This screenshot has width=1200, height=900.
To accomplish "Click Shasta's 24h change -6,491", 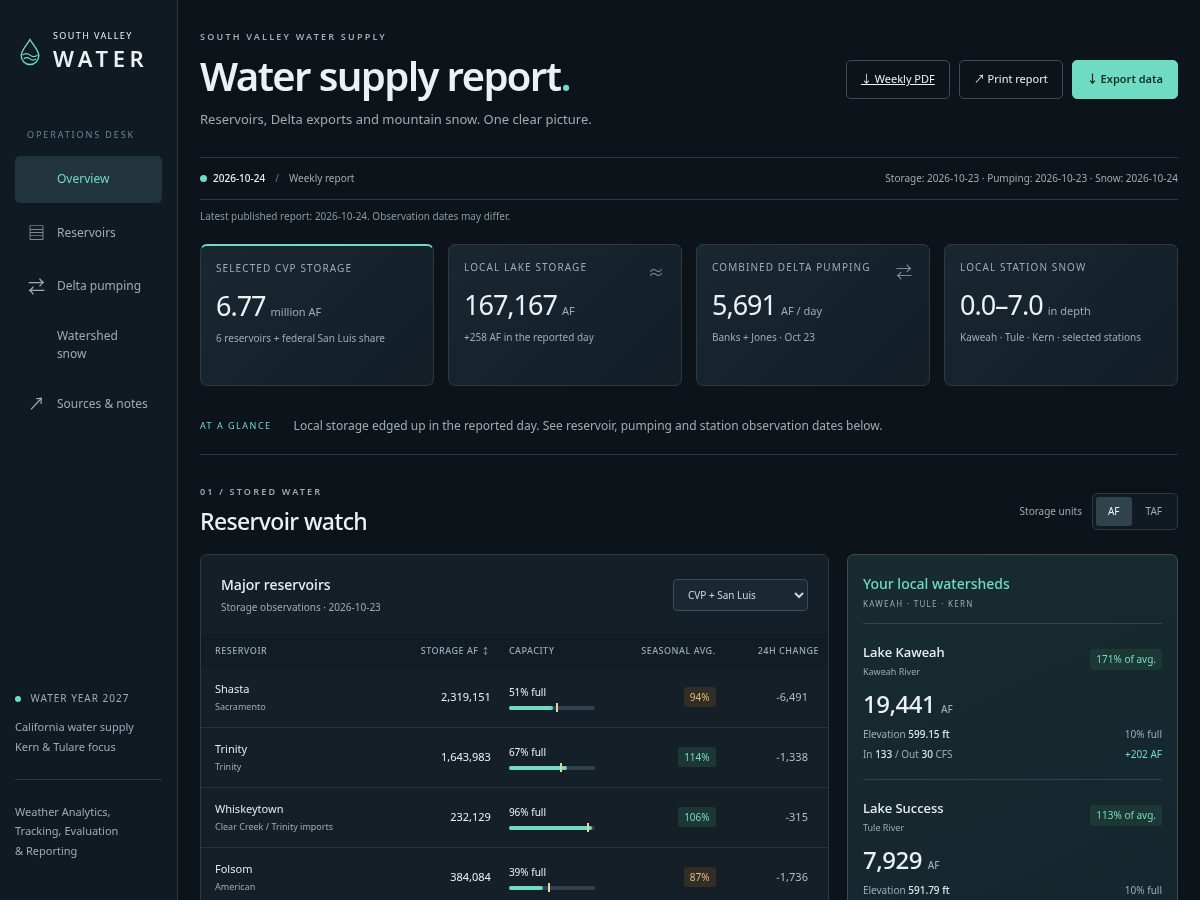I will click(792, 697).
